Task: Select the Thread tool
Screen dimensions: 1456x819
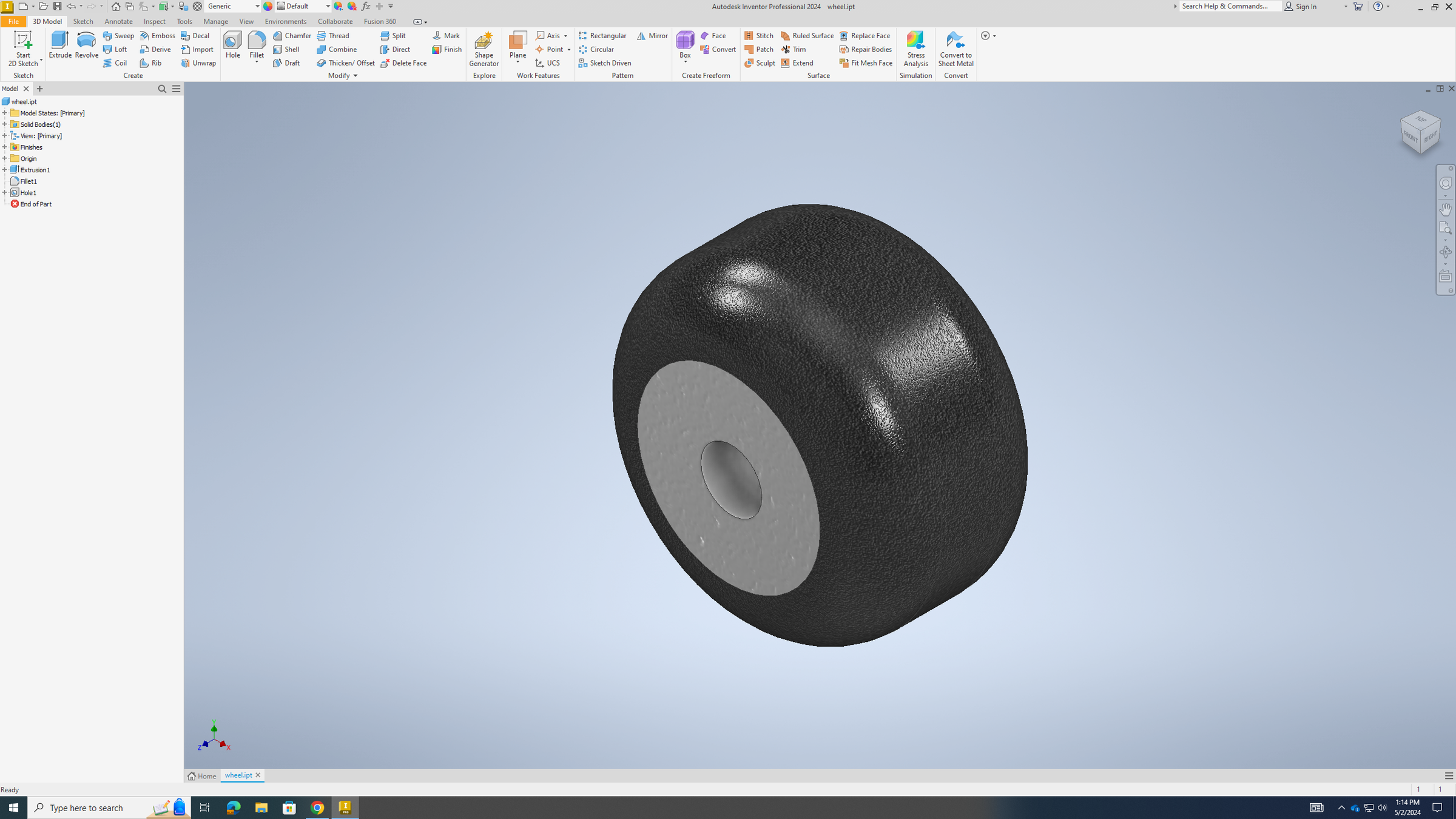Action: 334,35
